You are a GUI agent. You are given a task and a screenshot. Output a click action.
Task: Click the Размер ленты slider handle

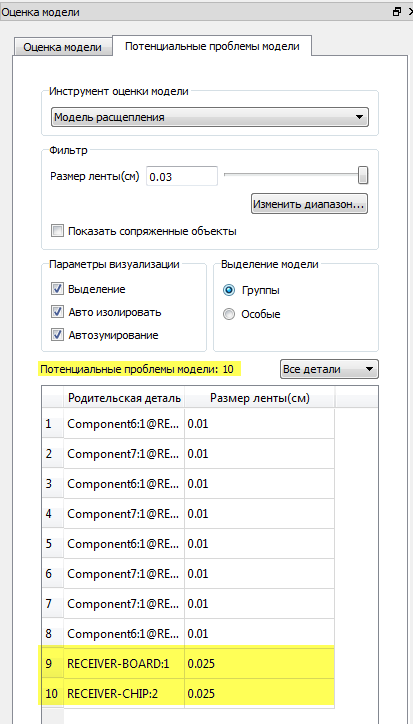point(364,175)
